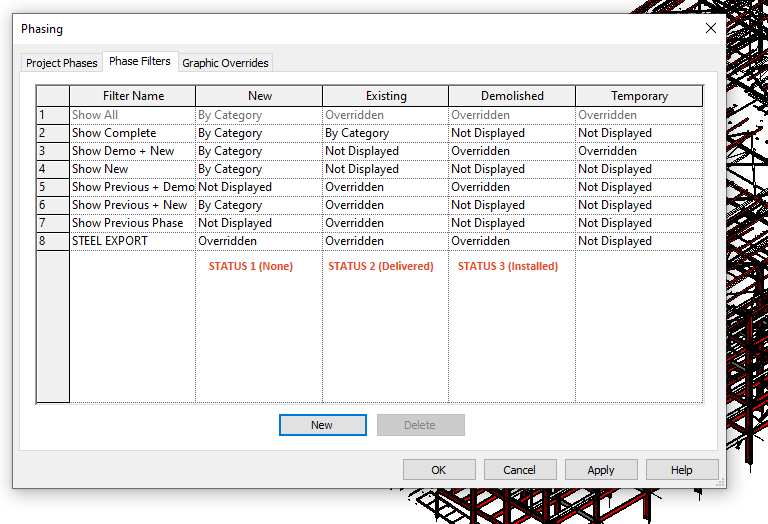Open Existing setting for Show New
The image size is (768, 524).
pyautogui.click(x=385, y=169)
